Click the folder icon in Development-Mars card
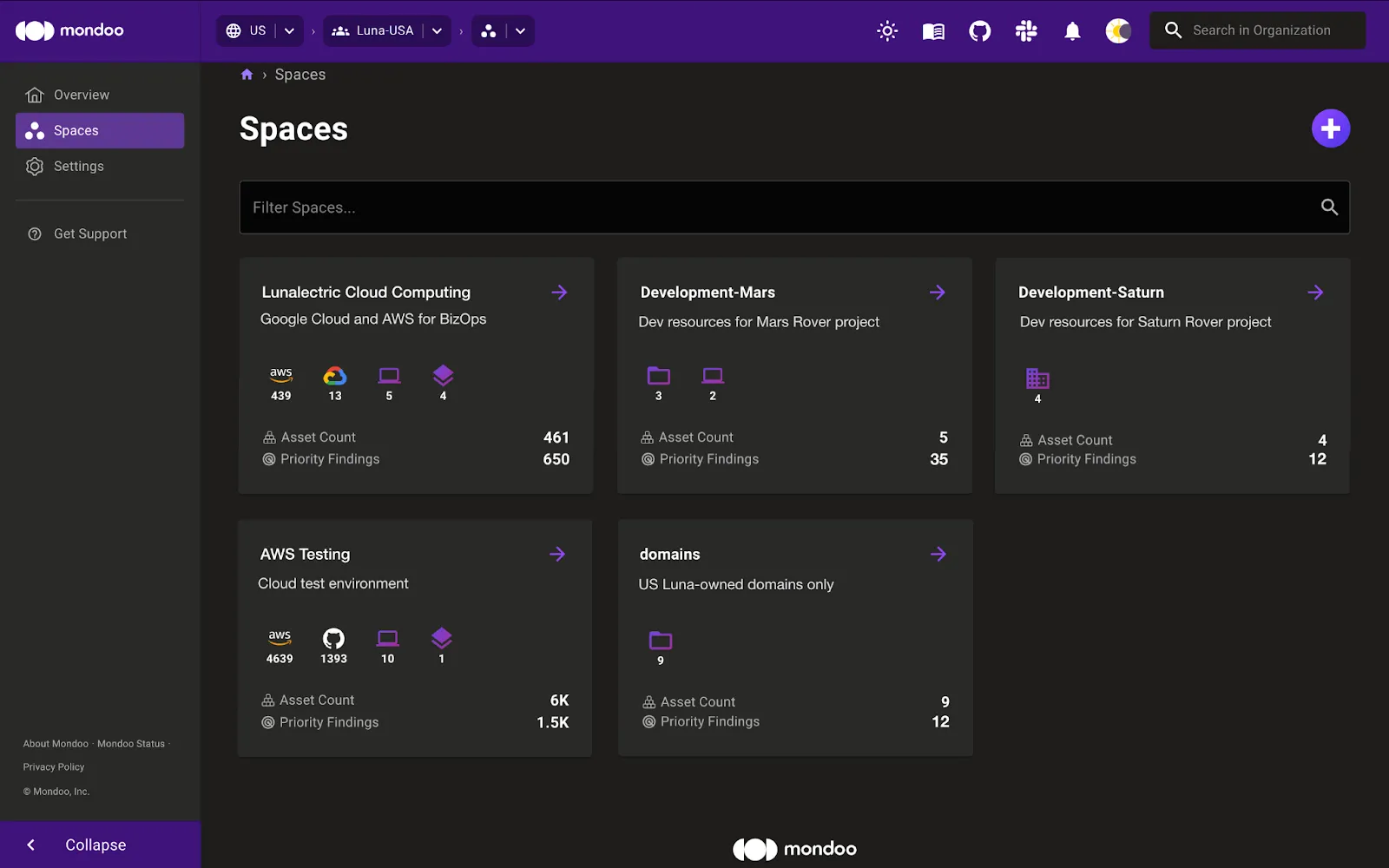The width and height of the screenshot is (1389, 868). coord(659,376)
